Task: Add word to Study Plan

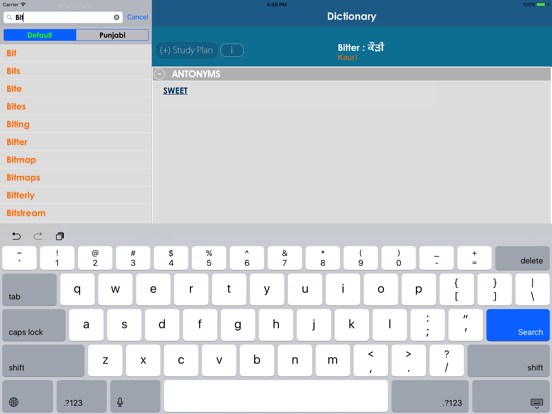Action: click(187, 50)
